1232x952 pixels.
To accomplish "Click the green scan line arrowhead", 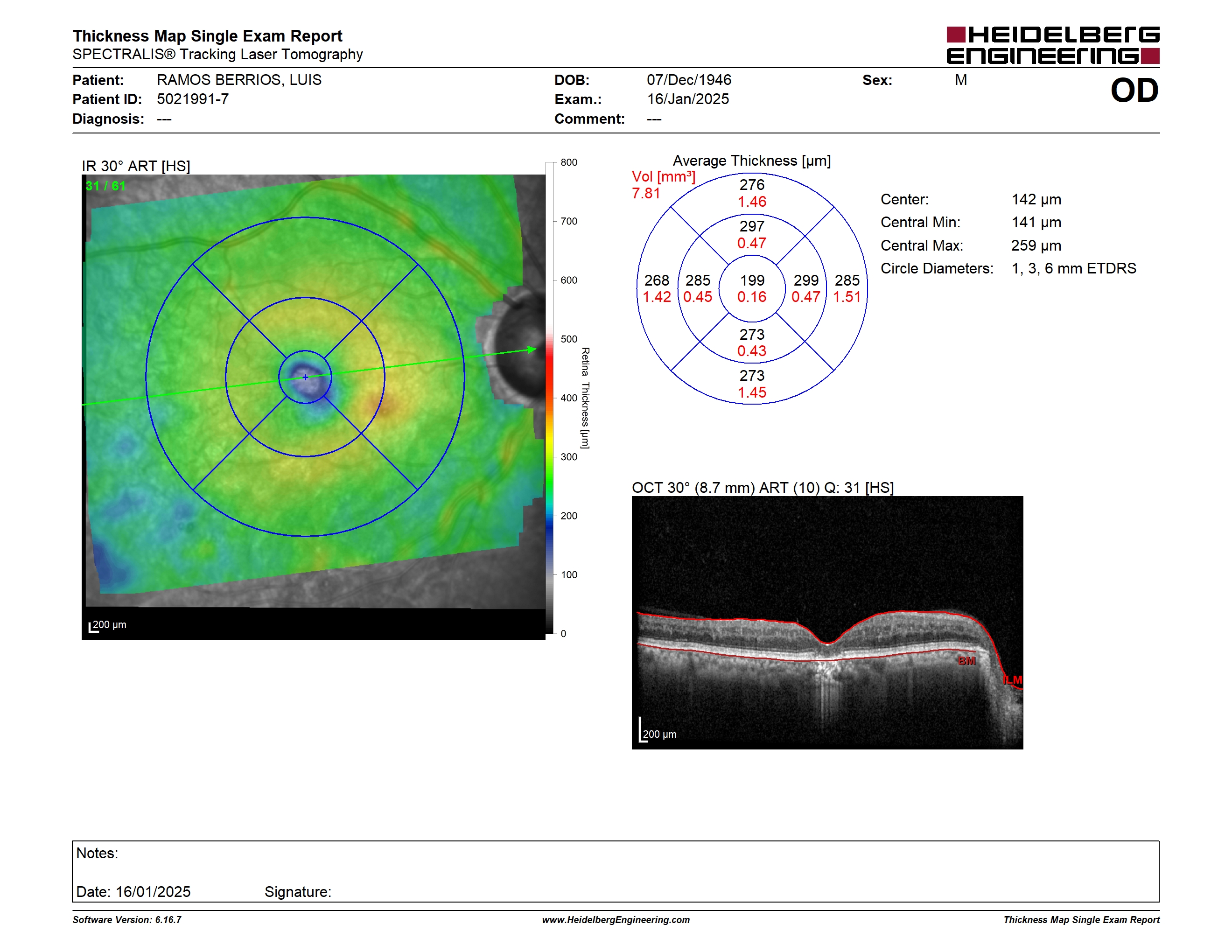I will [x=532, y=350].
